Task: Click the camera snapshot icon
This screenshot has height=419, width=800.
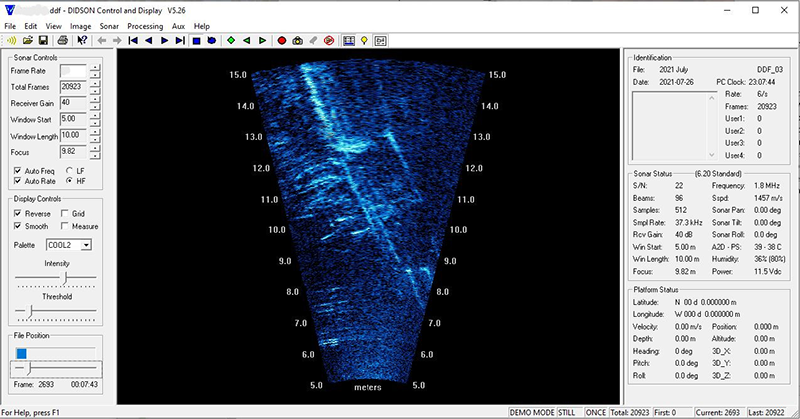Action: 298,40
